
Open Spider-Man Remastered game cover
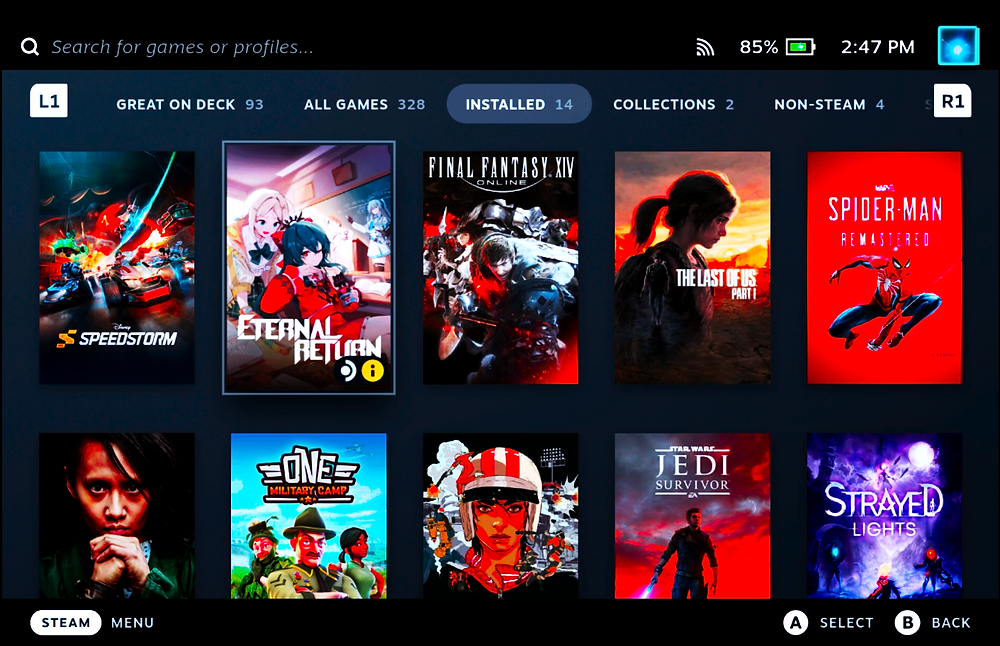885,268
